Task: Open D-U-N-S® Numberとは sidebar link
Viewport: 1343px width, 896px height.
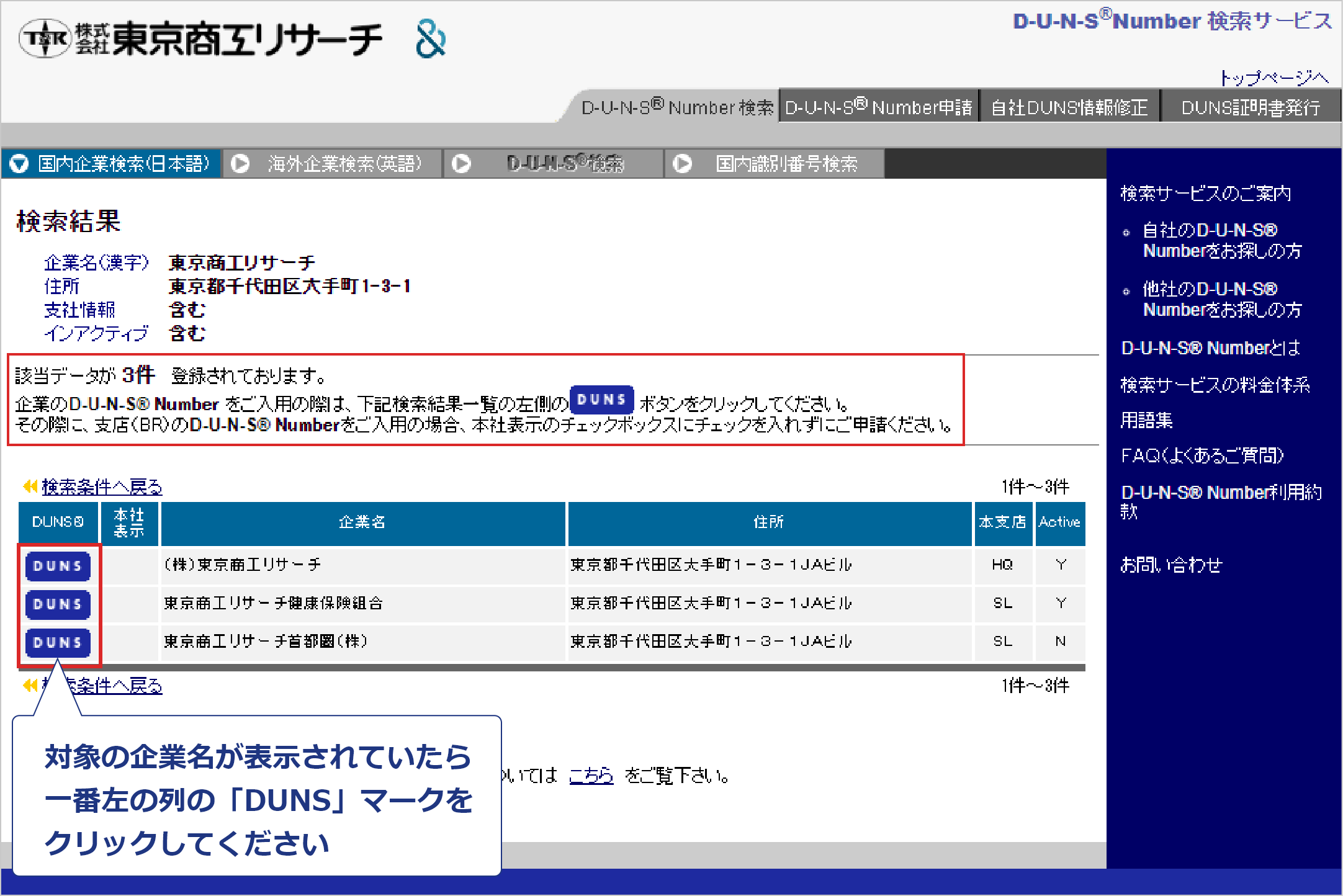Action: pos(1210,348)
